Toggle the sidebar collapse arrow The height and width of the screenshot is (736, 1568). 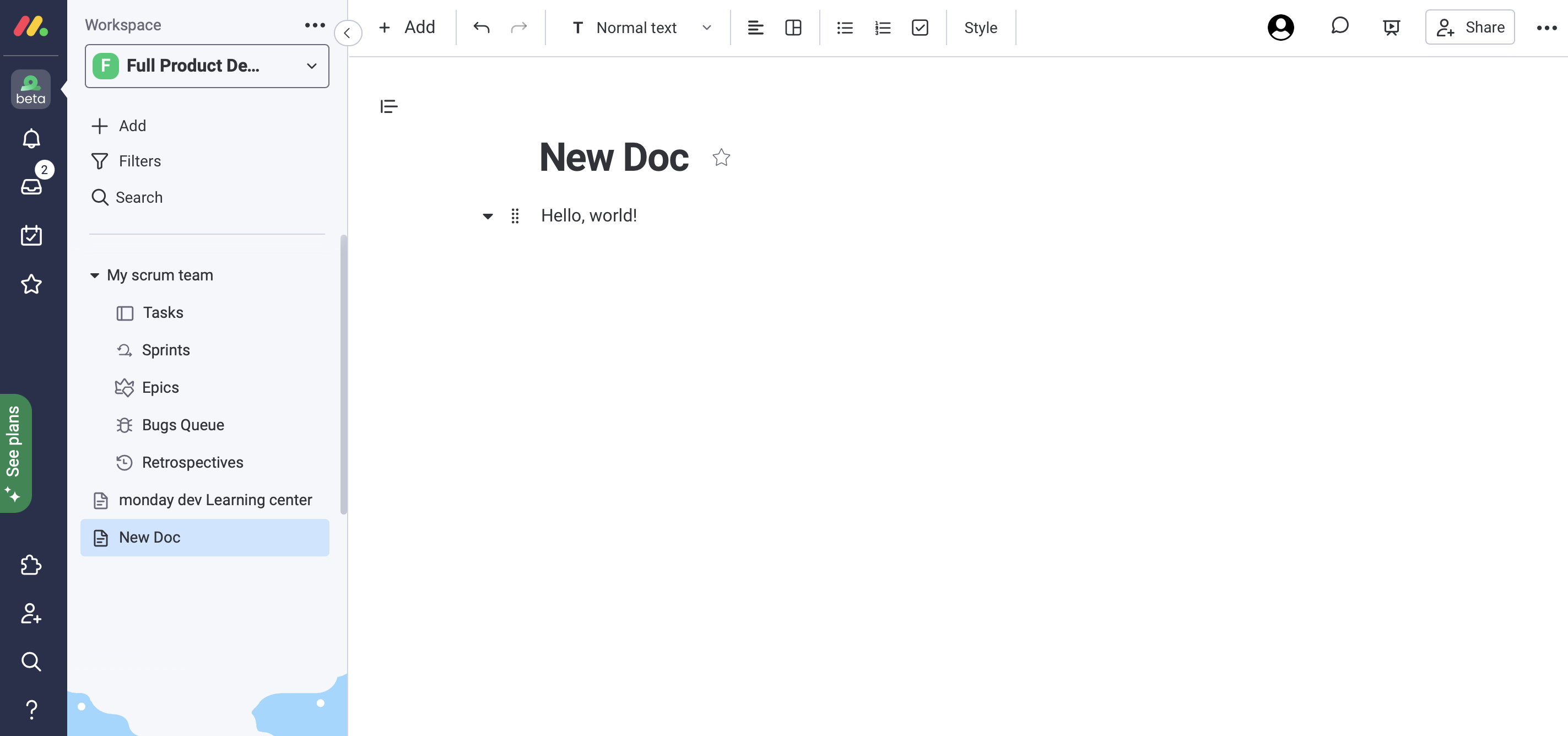click(x=349, y=32)
